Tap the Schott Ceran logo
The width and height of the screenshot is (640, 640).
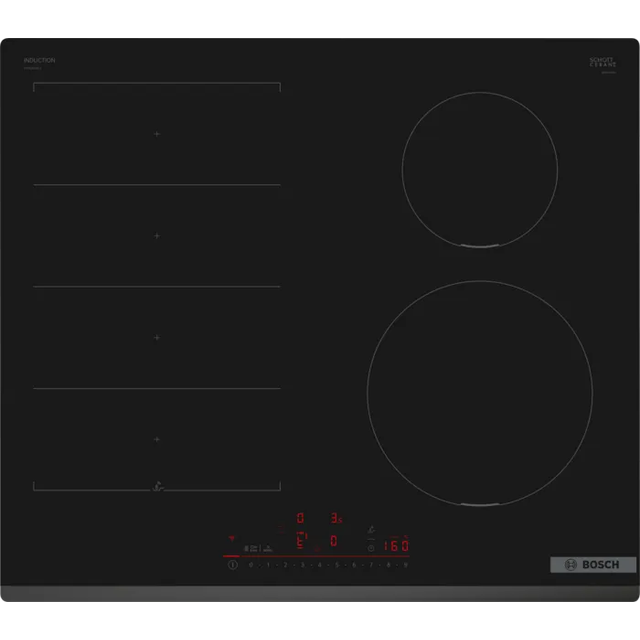click(602, 62)
